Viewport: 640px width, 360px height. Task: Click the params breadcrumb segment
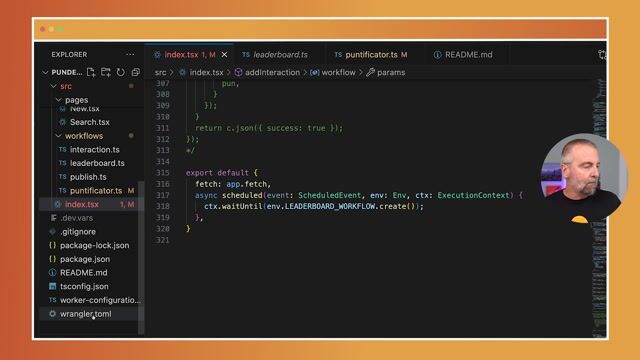(x=391, y=72)
